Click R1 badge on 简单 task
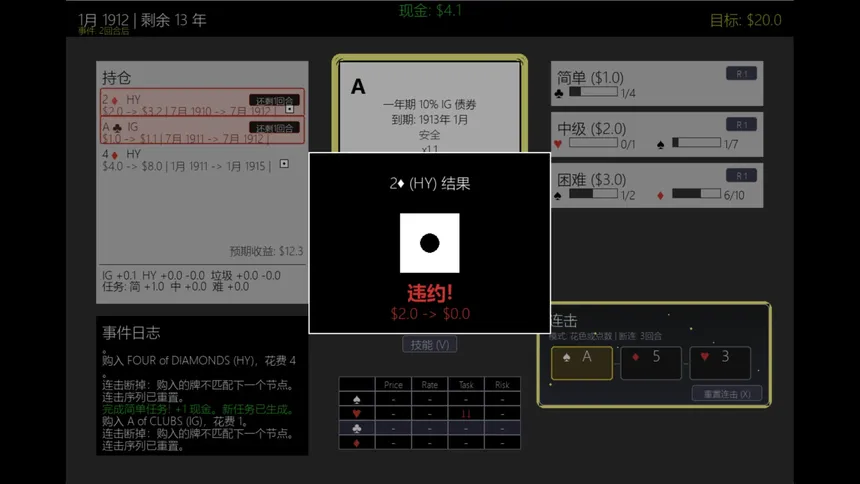Image resolution: width=860 pixels, height=484 pixels. click(742, 74)
